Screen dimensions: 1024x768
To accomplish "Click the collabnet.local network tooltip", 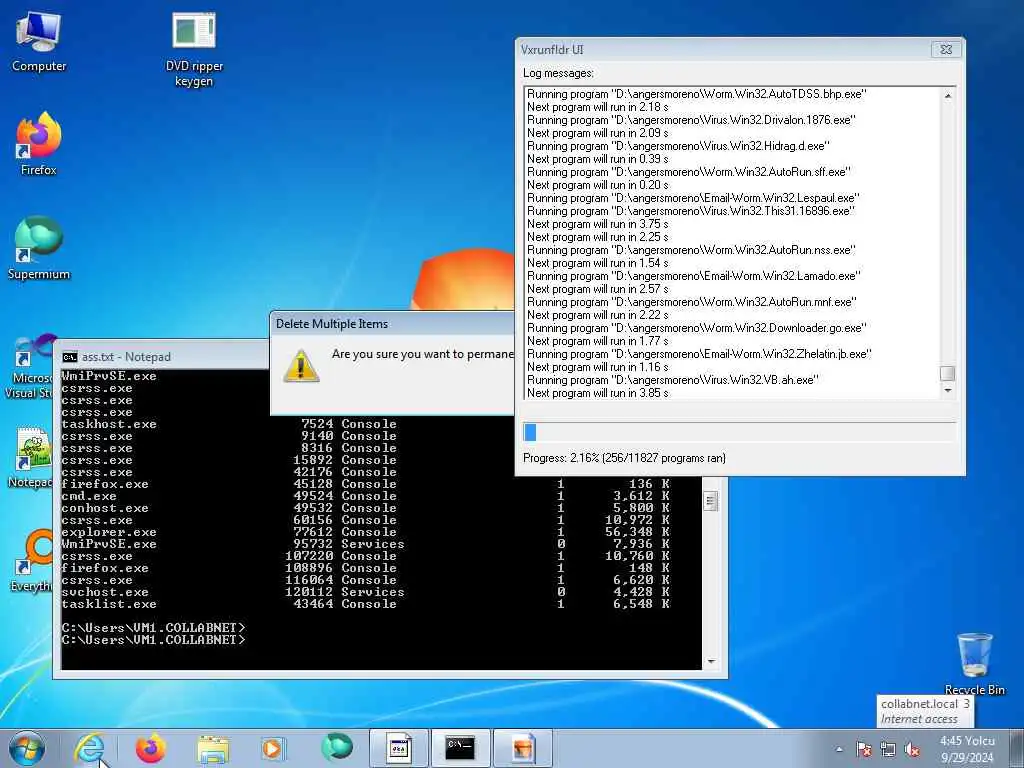I will (925, 711).
